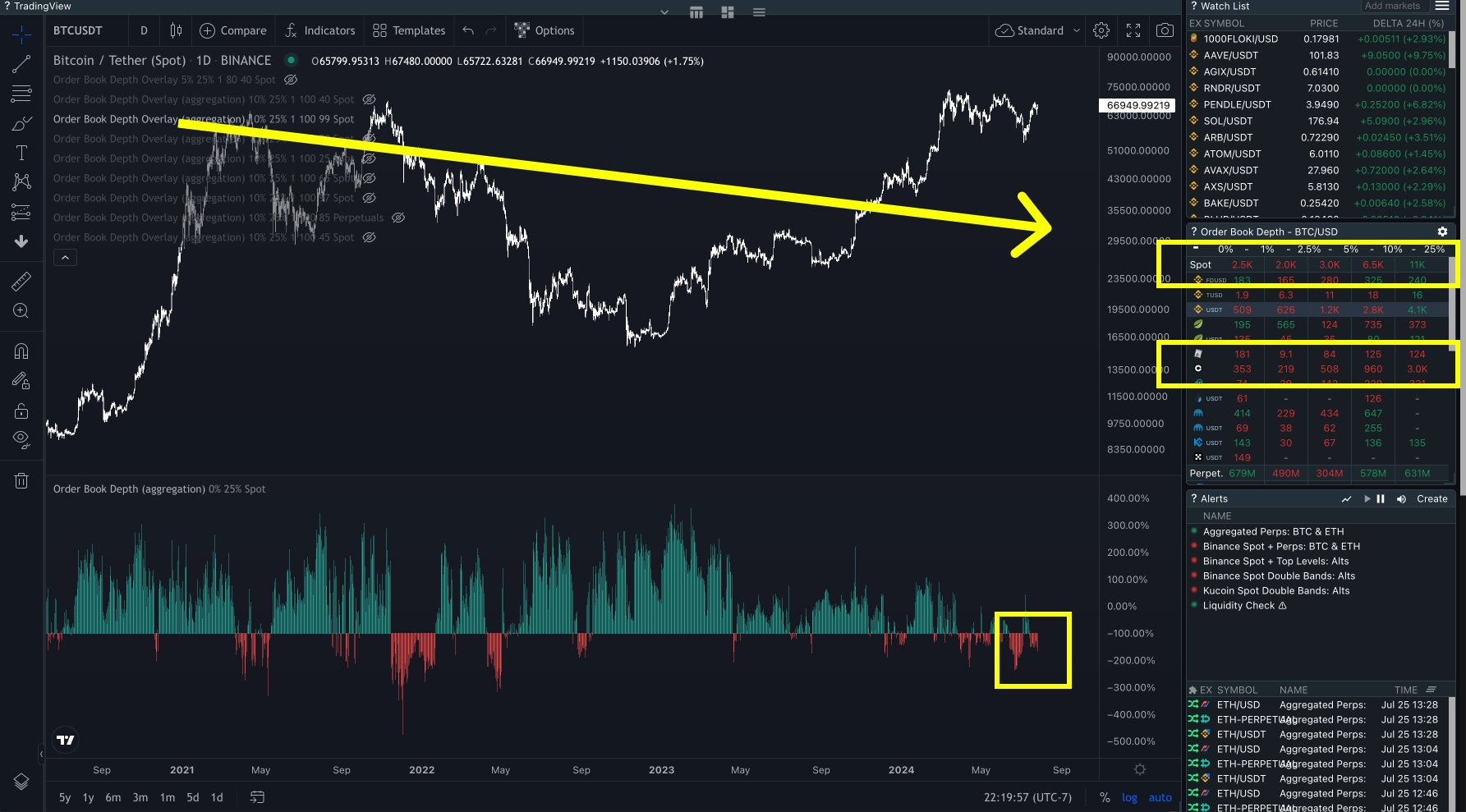Viewport: 1466px width, 812px height.
Task: Click the BTCUSDT symbol search field
Action: tap(78, 30)
